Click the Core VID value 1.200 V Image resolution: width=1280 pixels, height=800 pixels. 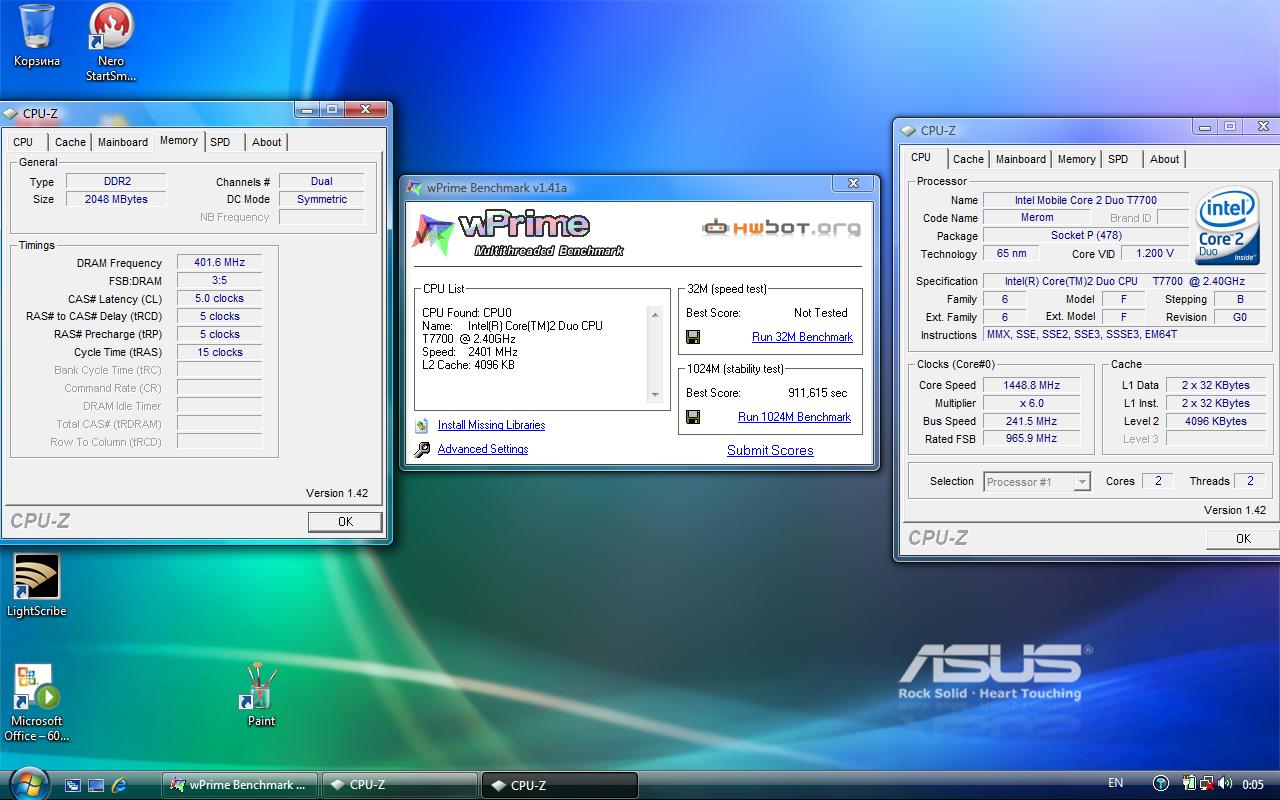[x=1155, y=254]
